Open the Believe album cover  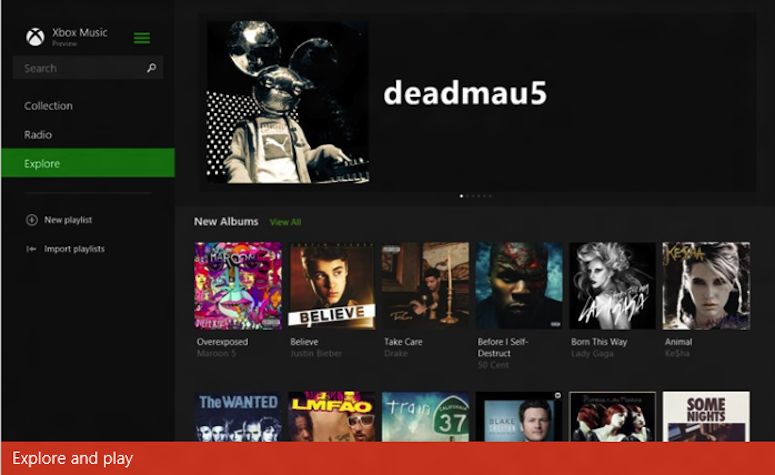[332, 286]
